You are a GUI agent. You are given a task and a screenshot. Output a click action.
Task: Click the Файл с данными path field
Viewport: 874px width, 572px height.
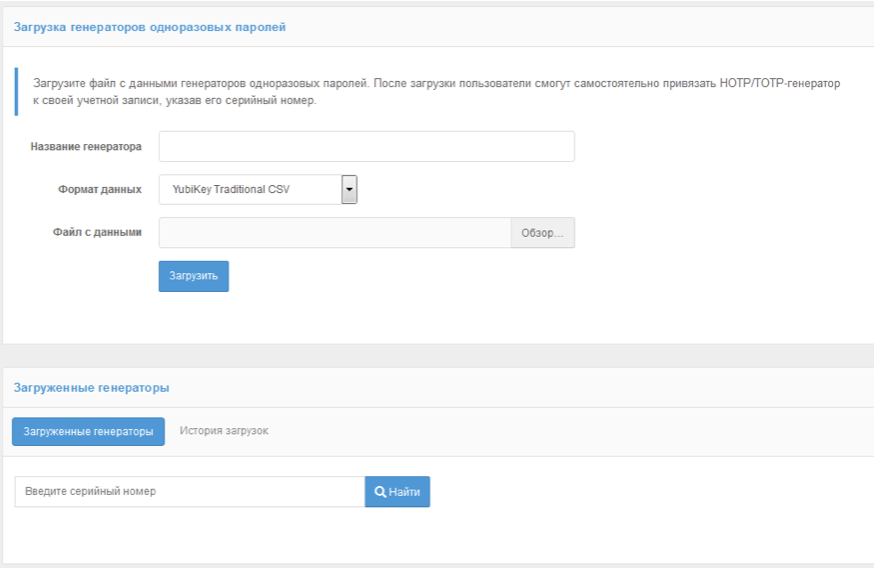(334, 233)
